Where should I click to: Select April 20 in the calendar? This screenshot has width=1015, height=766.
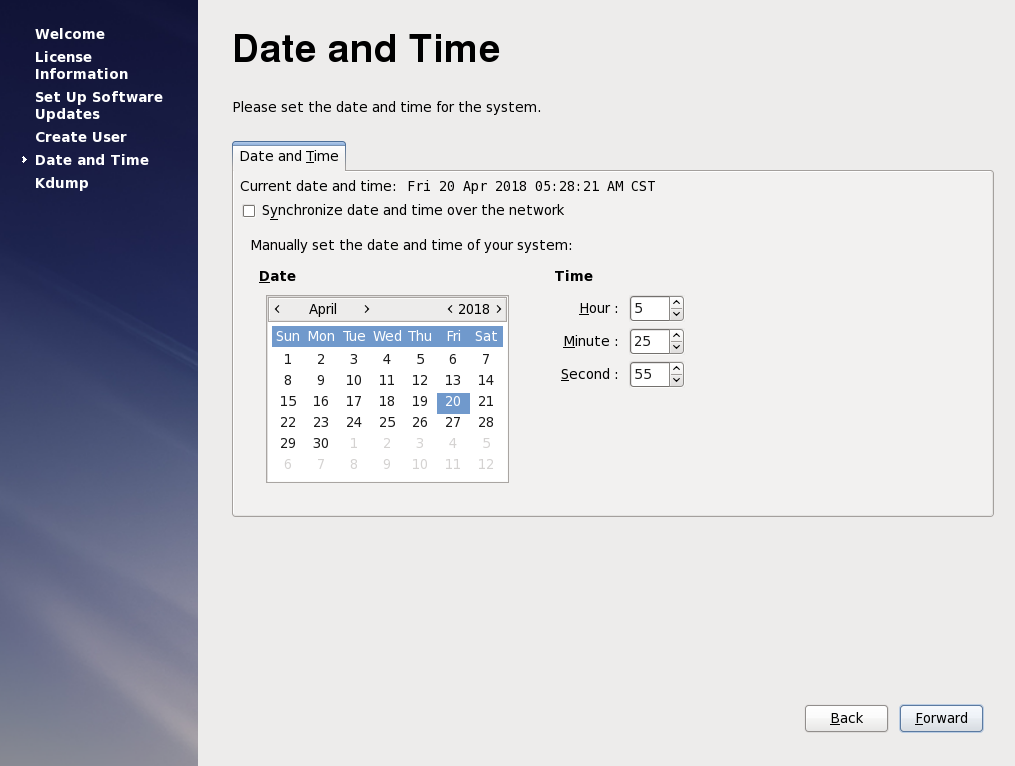(453, 401)
